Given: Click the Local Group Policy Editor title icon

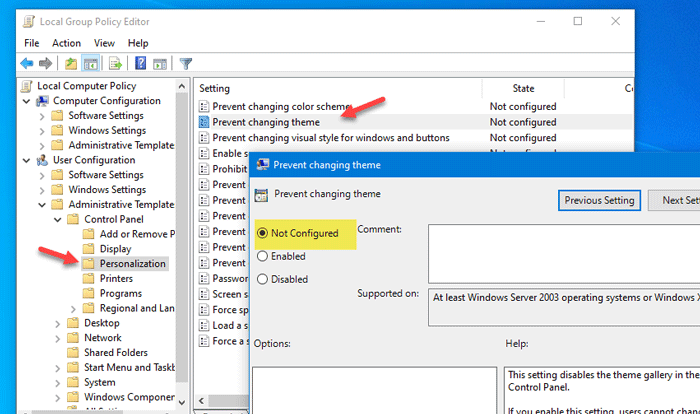Looking at the screenshot, I should point(29,21).
